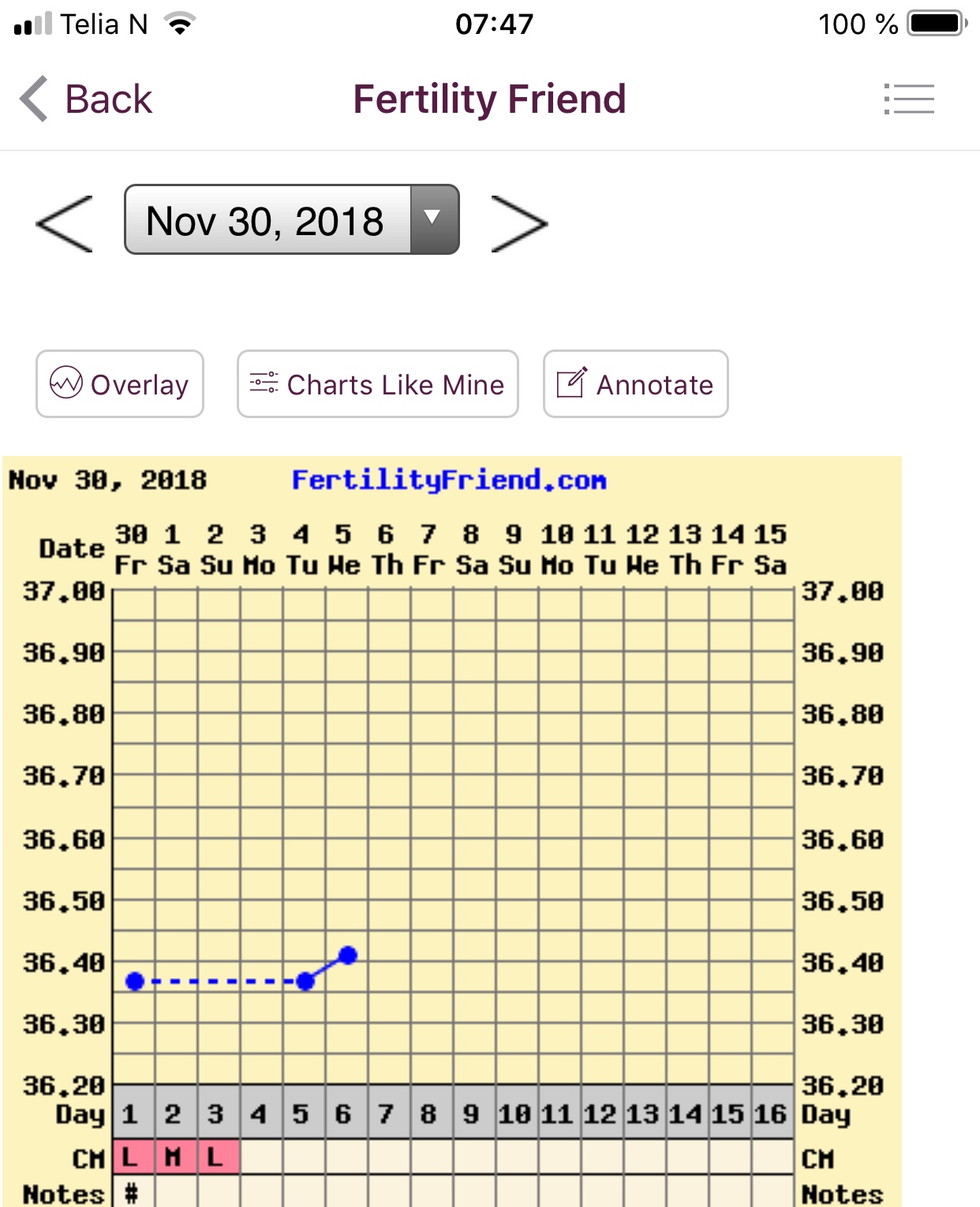Viewport: 980px width, 1207px height.
Task: Tap the Overlay wave icon
Action: tap(66, 383)
